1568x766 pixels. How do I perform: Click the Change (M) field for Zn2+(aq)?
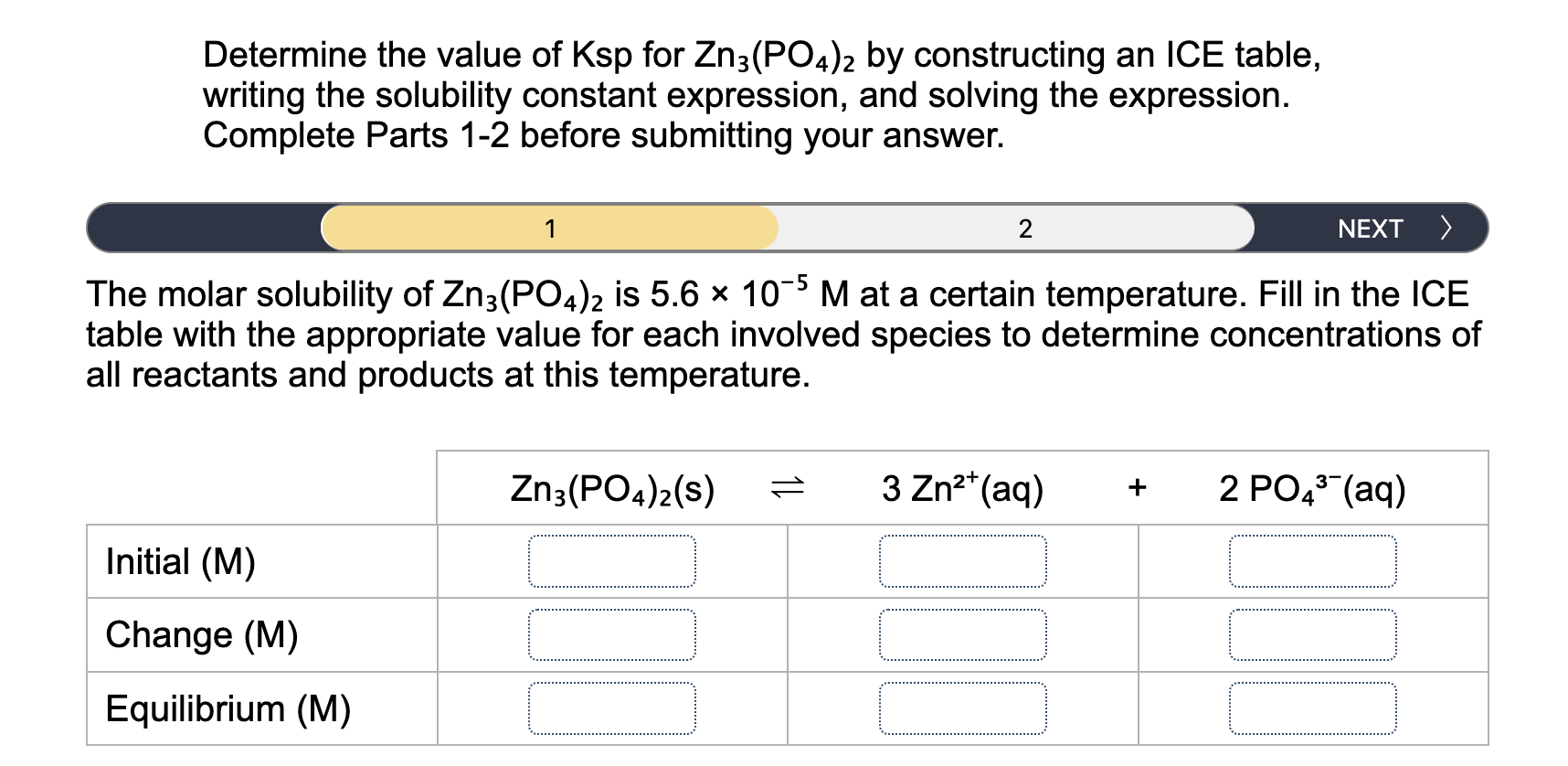(961, 634)
